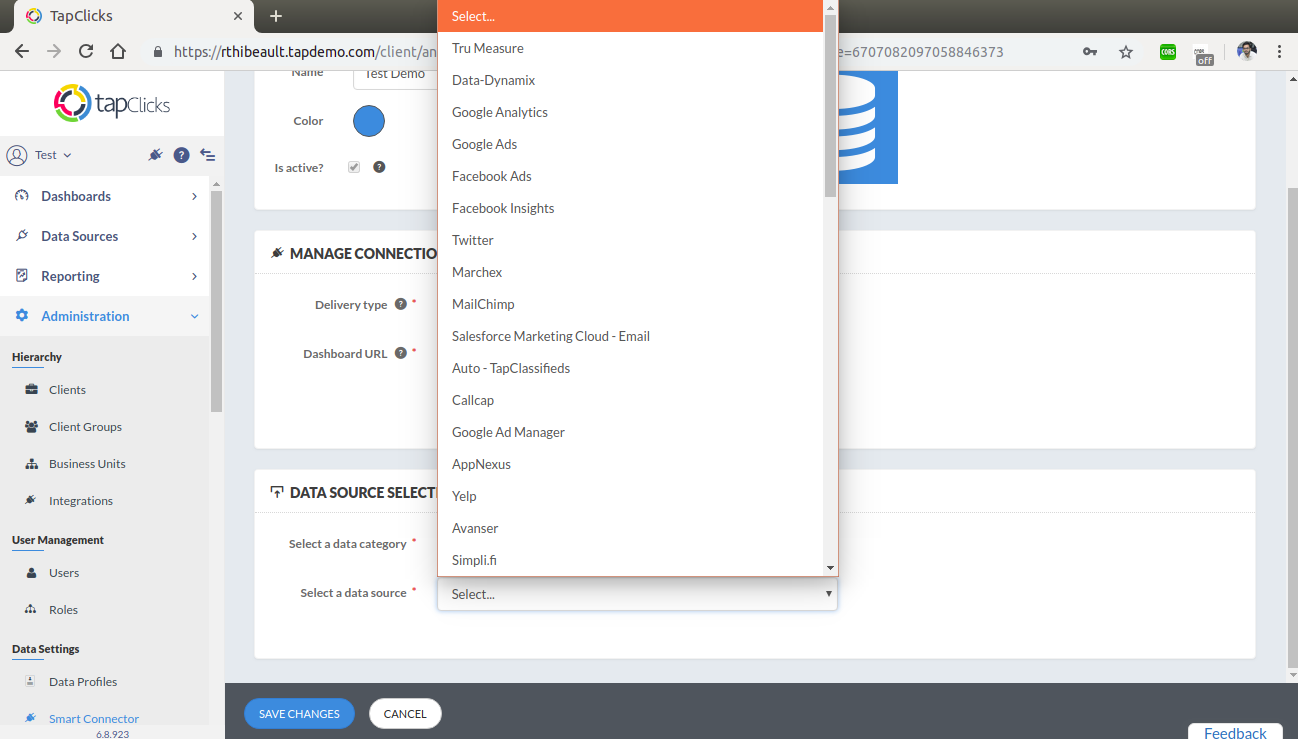Screen dimensions: 1298x739
Task: Click the Administration gear icon
Action: point(22,316)
